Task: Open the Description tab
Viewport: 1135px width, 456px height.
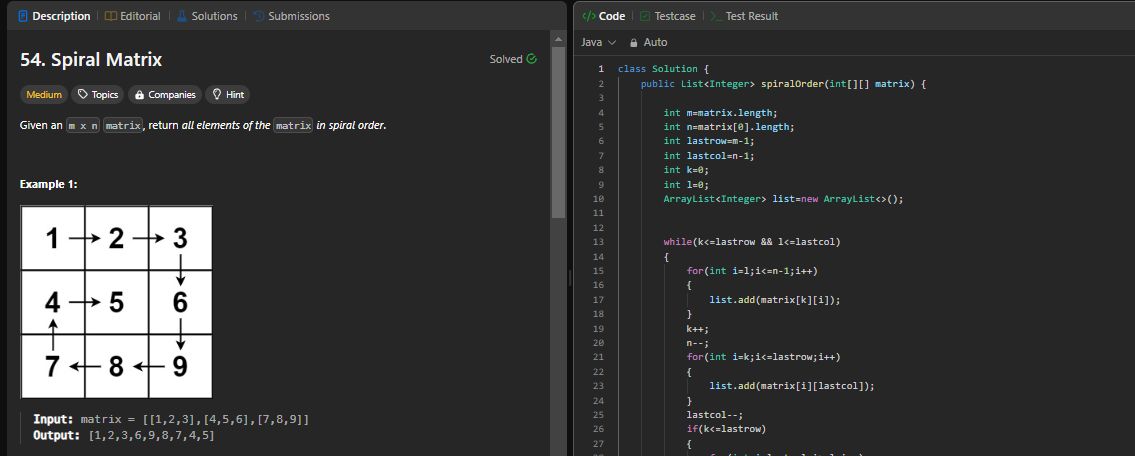Action: (54, 16)
